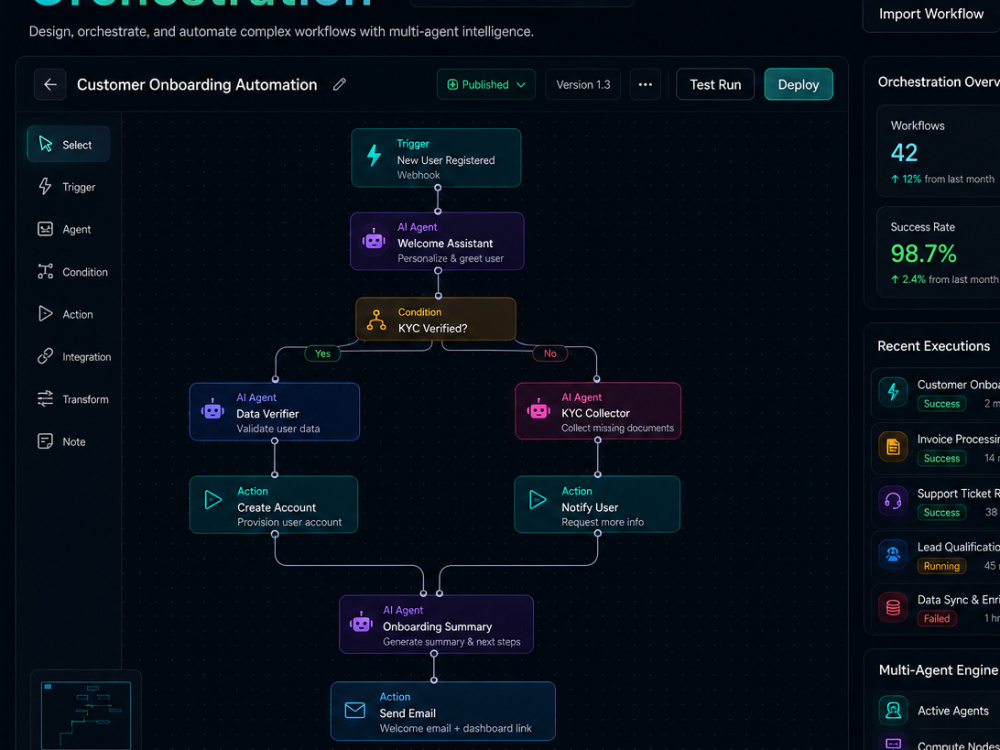
Task: Click Success badge under Invoice Processing
Action: (941, 458)
